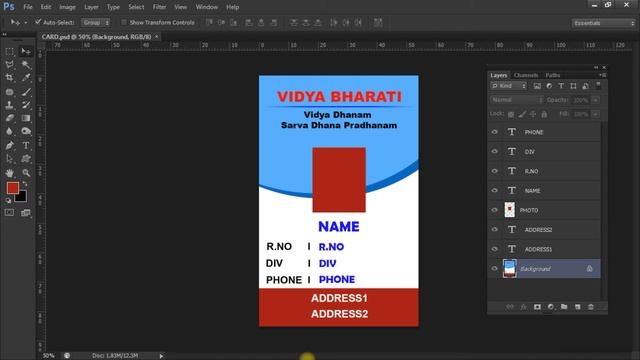Create a new layer group folder

click(x=564, y=307)
